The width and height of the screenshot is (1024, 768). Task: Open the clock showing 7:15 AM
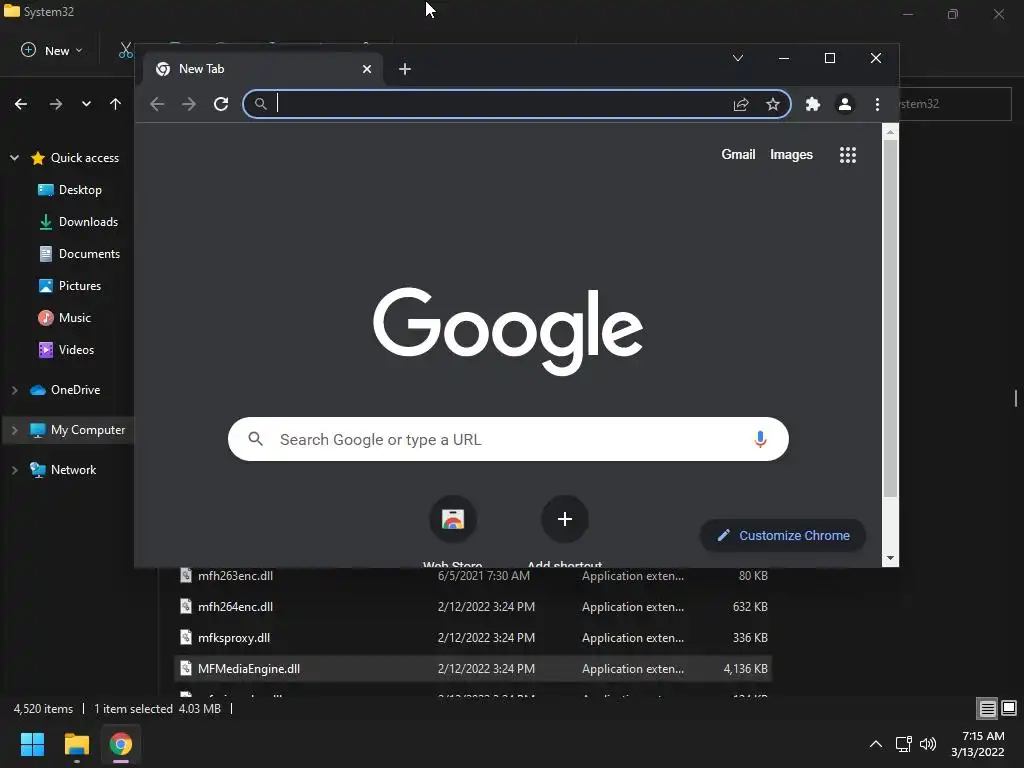pyautogui.click(x=978, y=744)
